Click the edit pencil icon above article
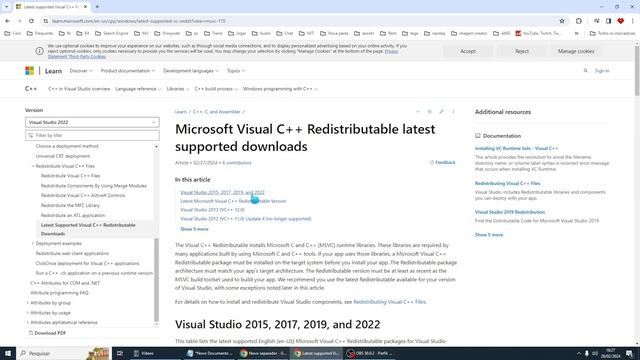Screen dimensions: 640x360 click(x=441, y=111)
